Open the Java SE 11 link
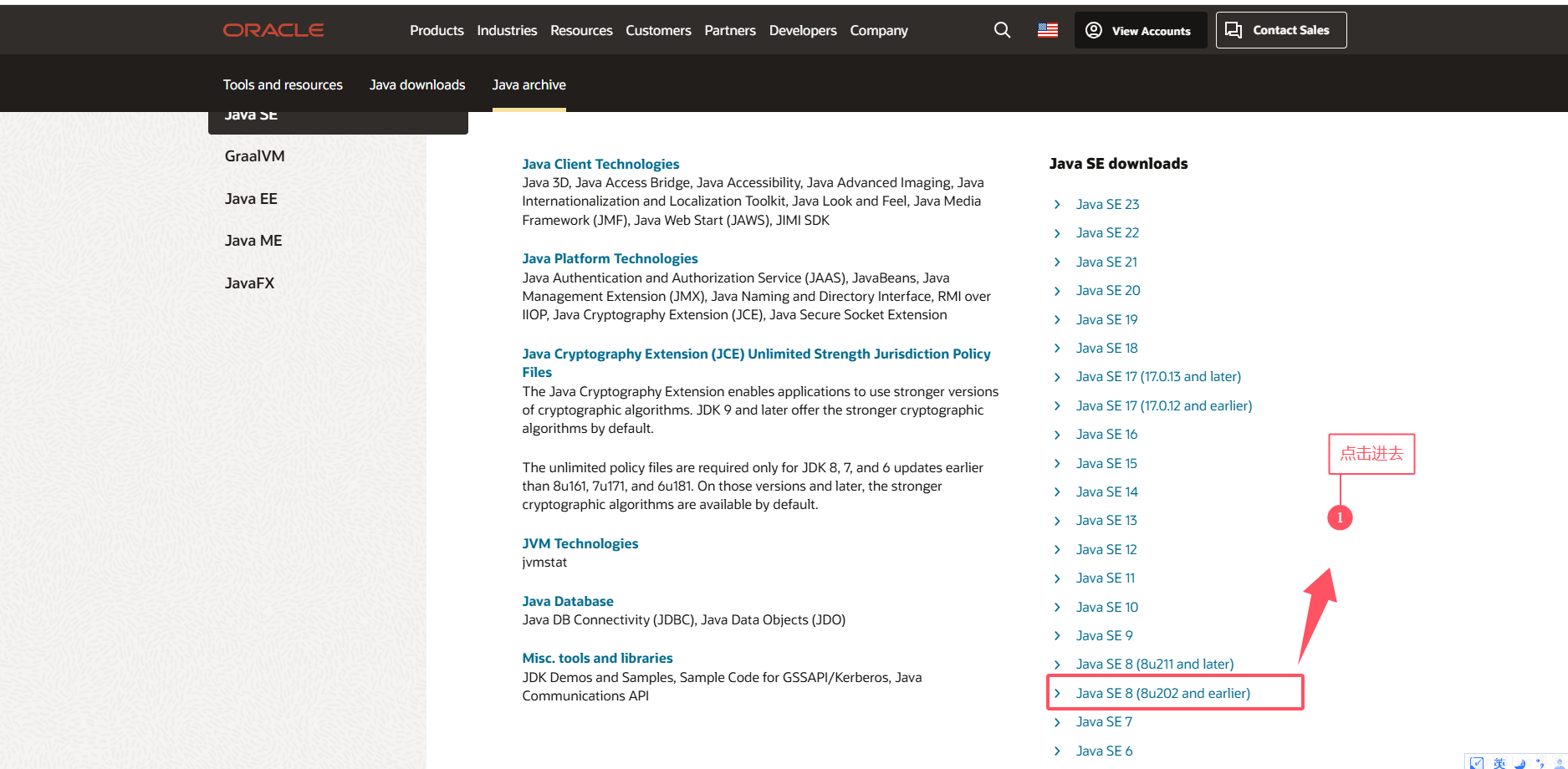Viewport: 1568px width, 769px height. (x=1106, y=578)
